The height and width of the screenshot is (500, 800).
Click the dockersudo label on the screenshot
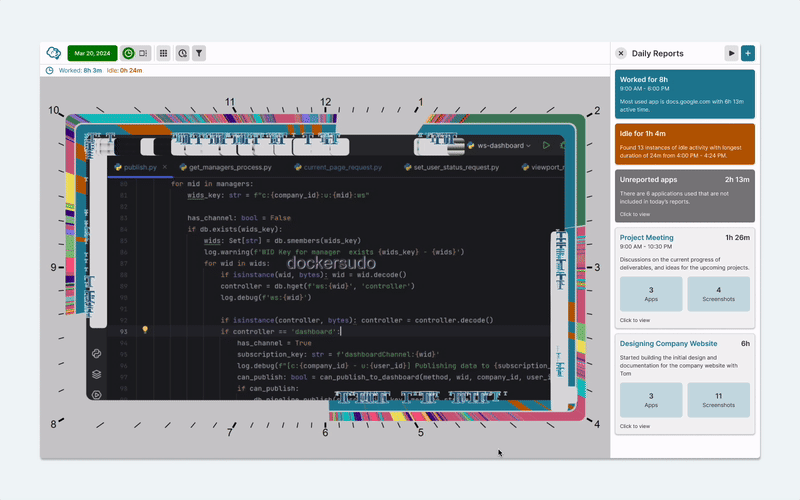(331, 263)
